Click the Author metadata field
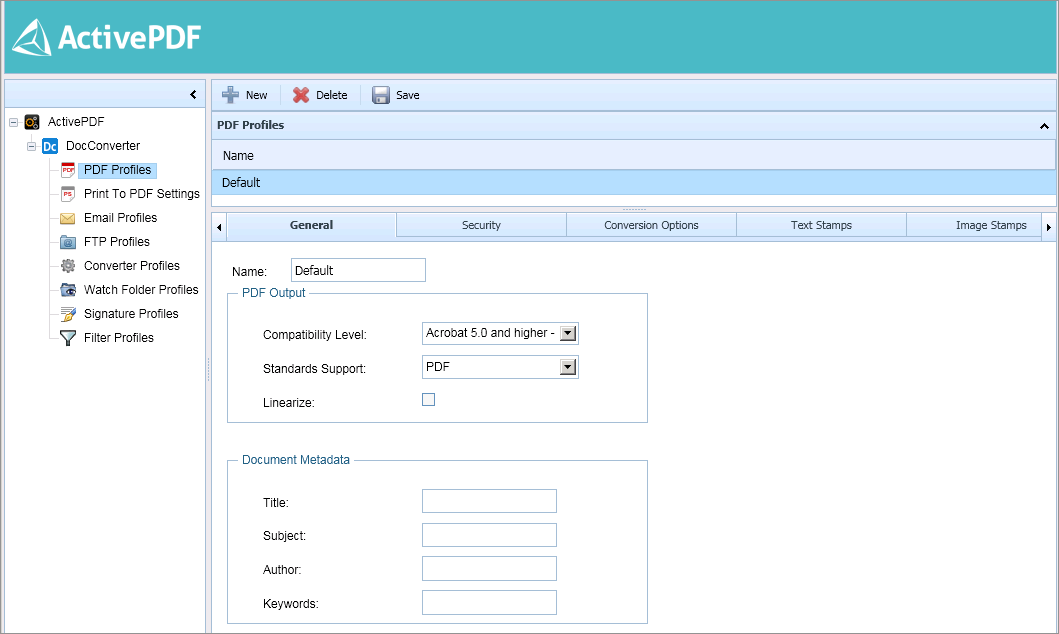Viewport: 1059px width, 634px height. click(x=489, y=569)
